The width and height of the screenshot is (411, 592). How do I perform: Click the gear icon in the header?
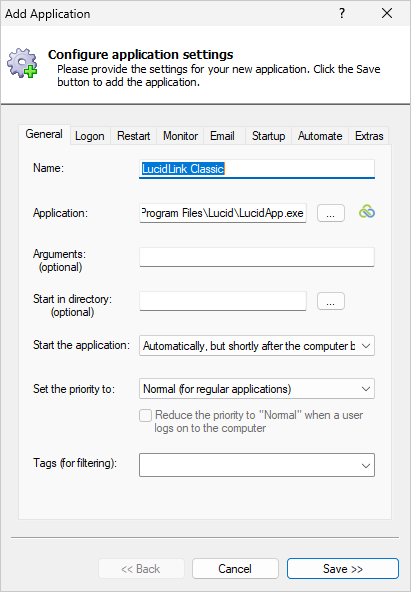point(22,63)
